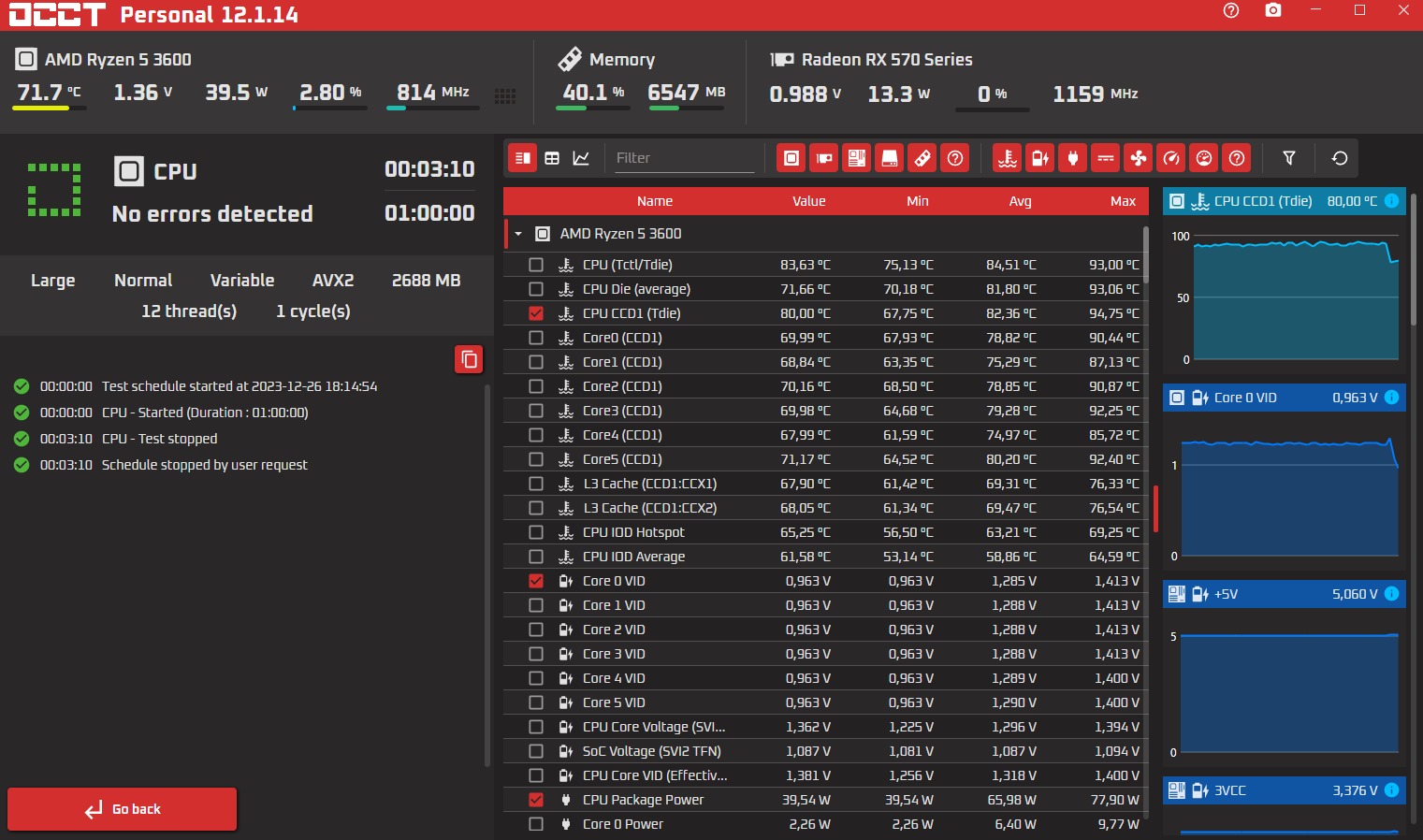Click the CPU CCD1 (Tdie) graph header
This screenshot has height=840, width=1423.
pos(1284,201)
